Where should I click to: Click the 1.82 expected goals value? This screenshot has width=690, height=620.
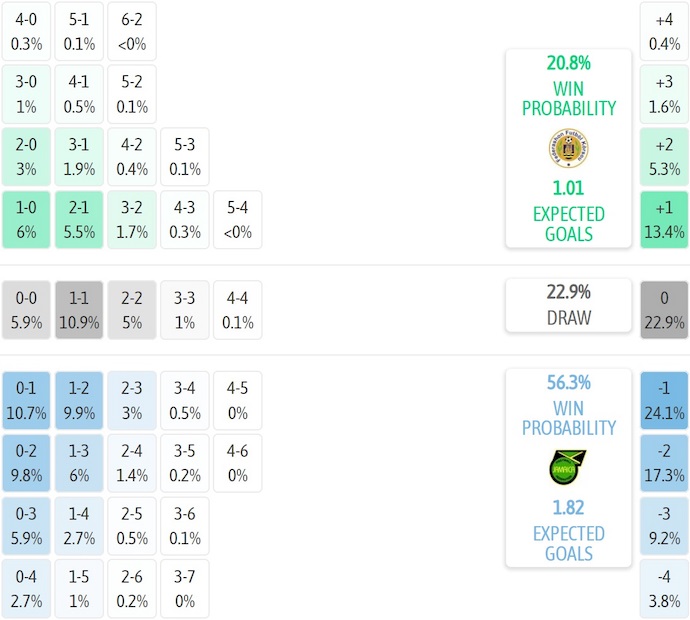click(x=568, y=508)
